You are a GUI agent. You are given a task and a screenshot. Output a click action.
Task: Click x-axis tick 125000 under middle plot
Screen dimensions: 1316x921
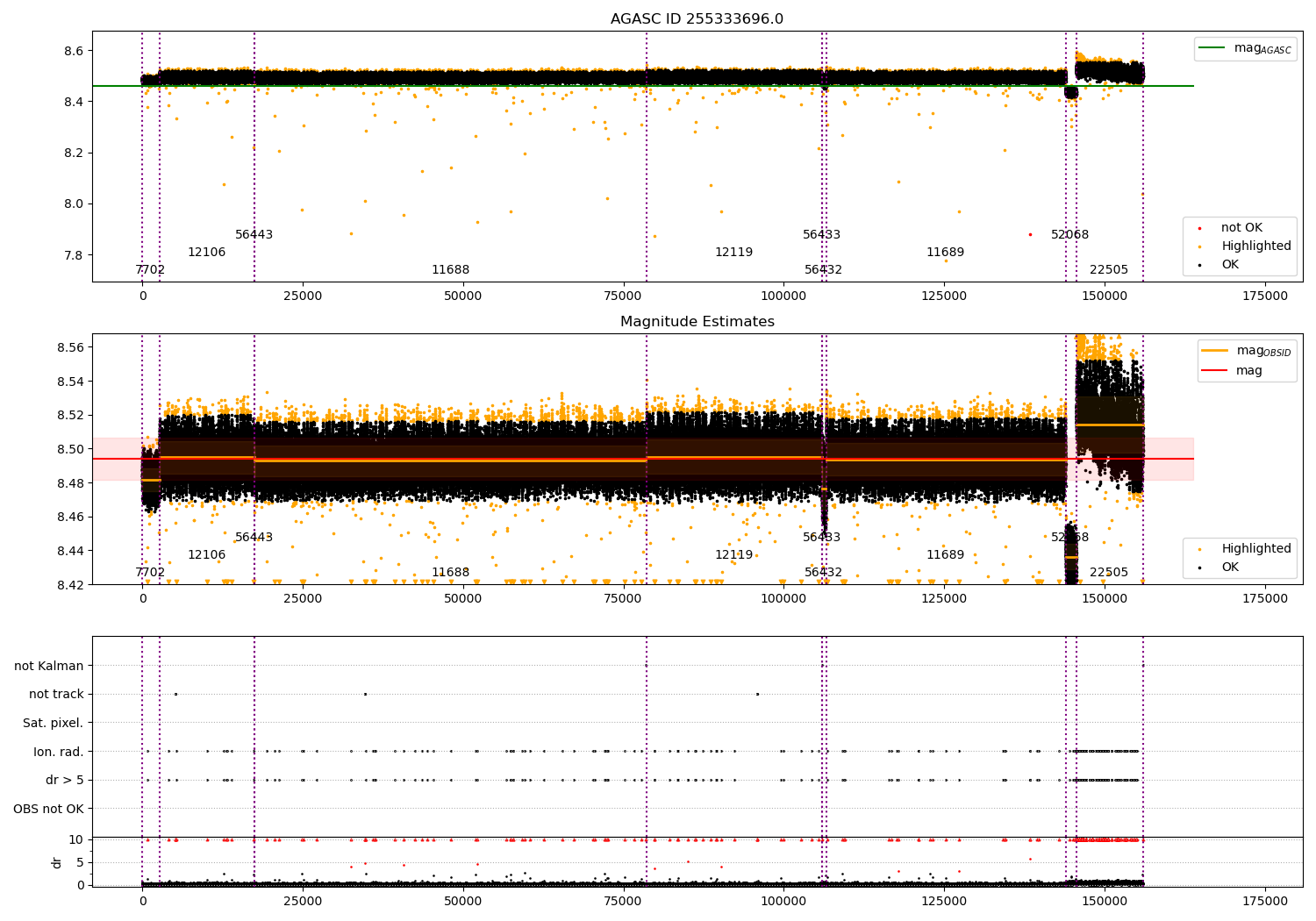click(944, 598)
